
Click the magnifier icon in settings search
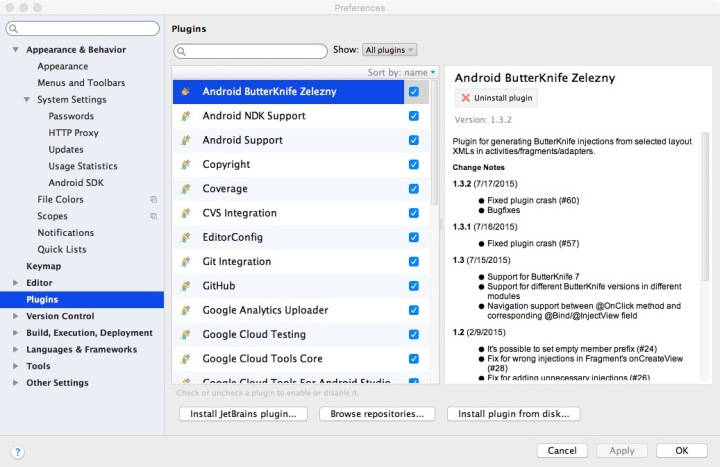click(x=13, y=28)
